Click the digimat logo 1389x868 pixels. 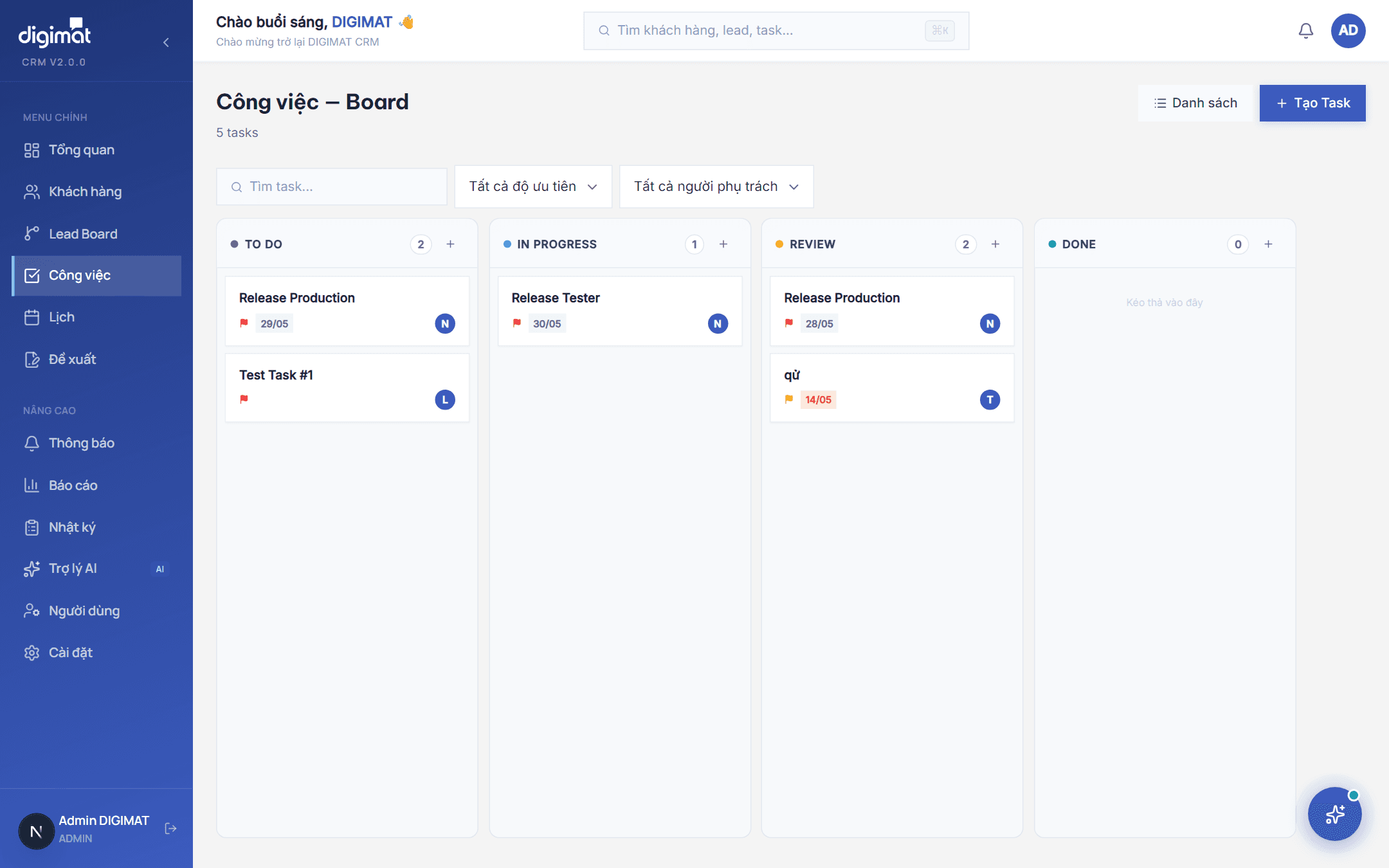tap(55, 33)
